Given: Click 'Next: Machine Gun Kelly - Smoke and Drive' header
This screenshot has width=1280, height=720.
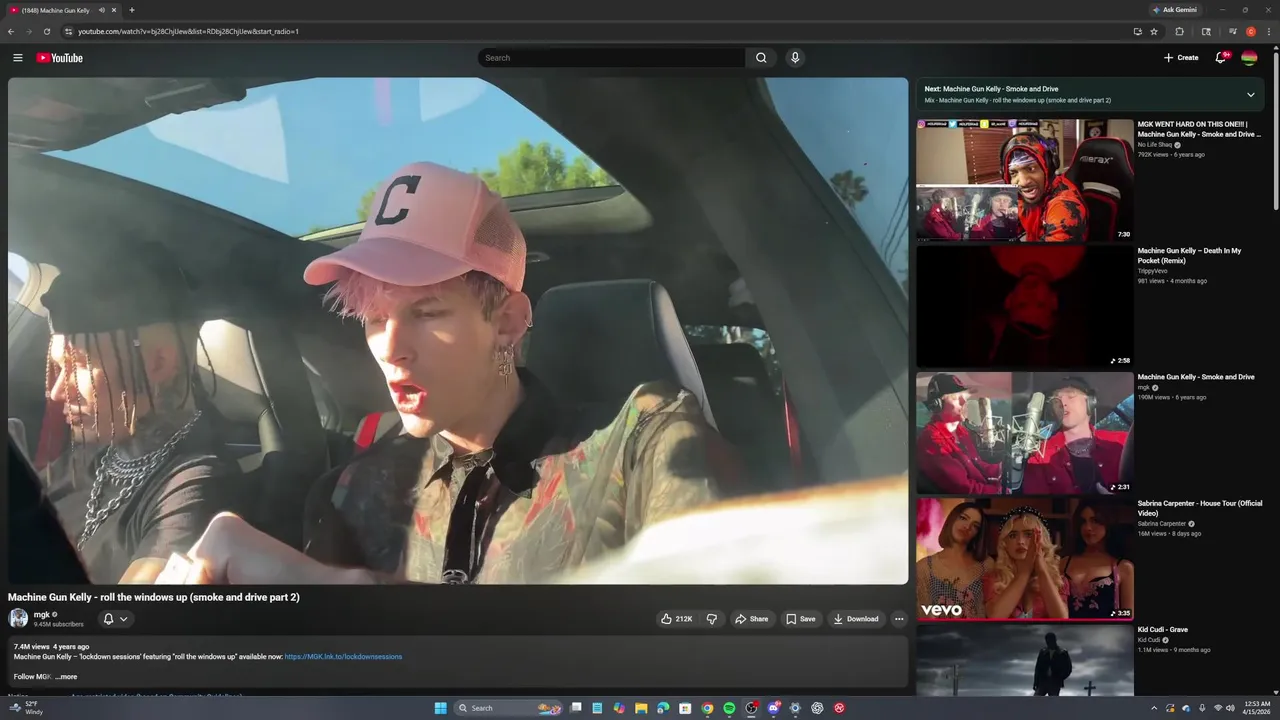Looking at the screenshot, I should 991,89.
